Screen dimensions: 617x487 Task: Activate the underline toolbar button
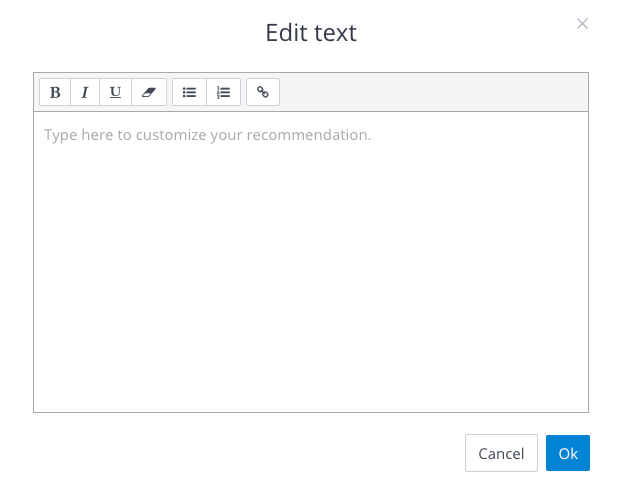[x=115, y=92]
